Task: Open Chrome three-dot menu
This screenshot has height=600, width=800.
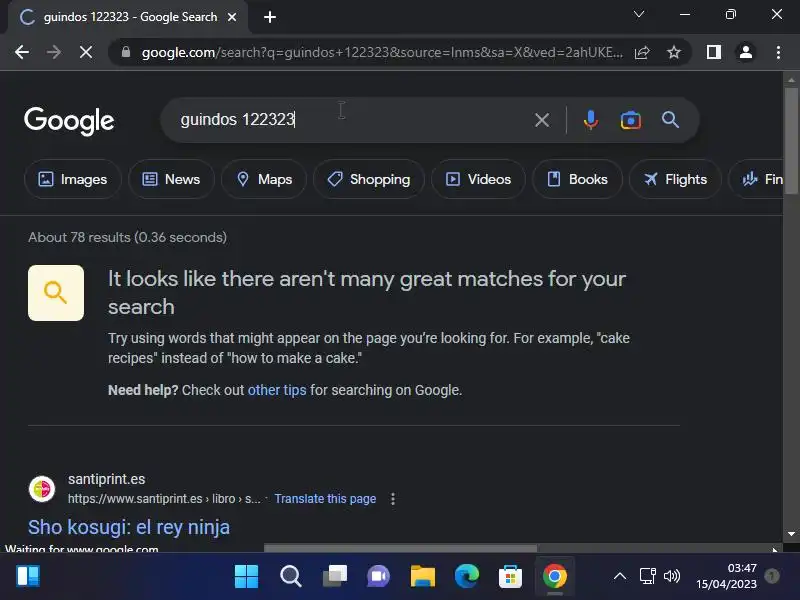Action: [778, 52]
